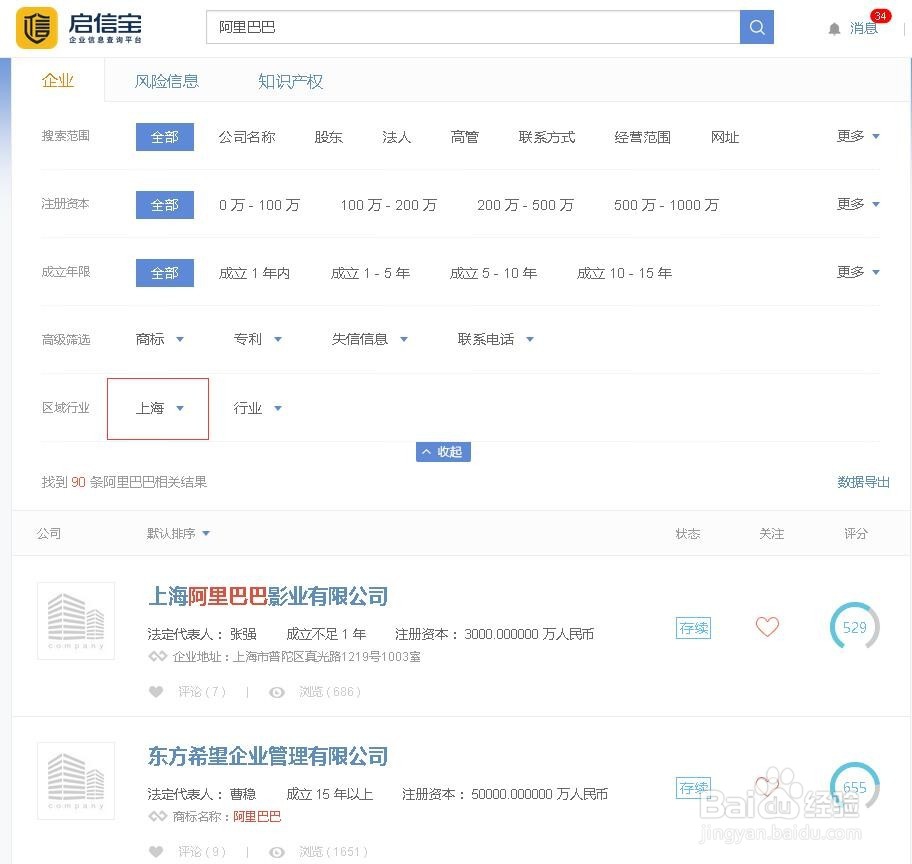Viewport: 912px width, 864px height.
Task: Click the comment icon next to 评论(7)
Action: tap(156, 691)
